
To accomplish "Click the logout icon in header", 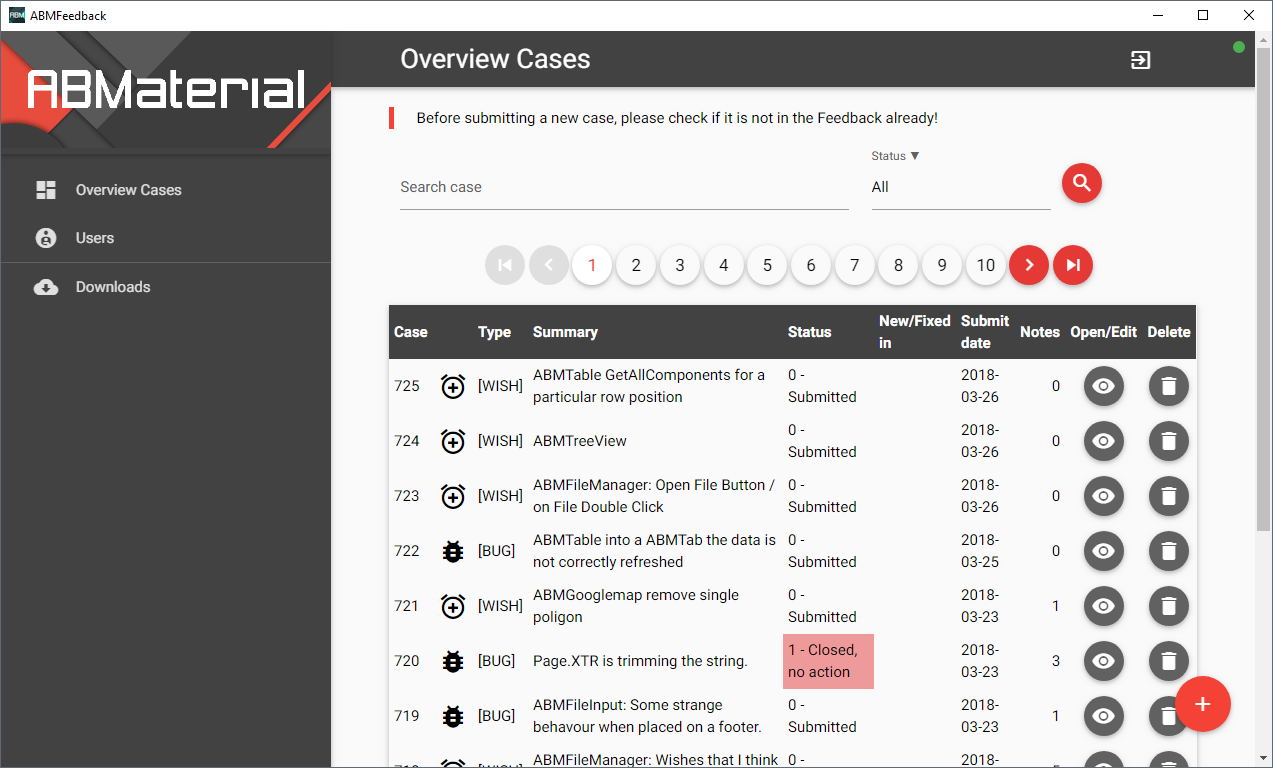I will coord(1140,60).
